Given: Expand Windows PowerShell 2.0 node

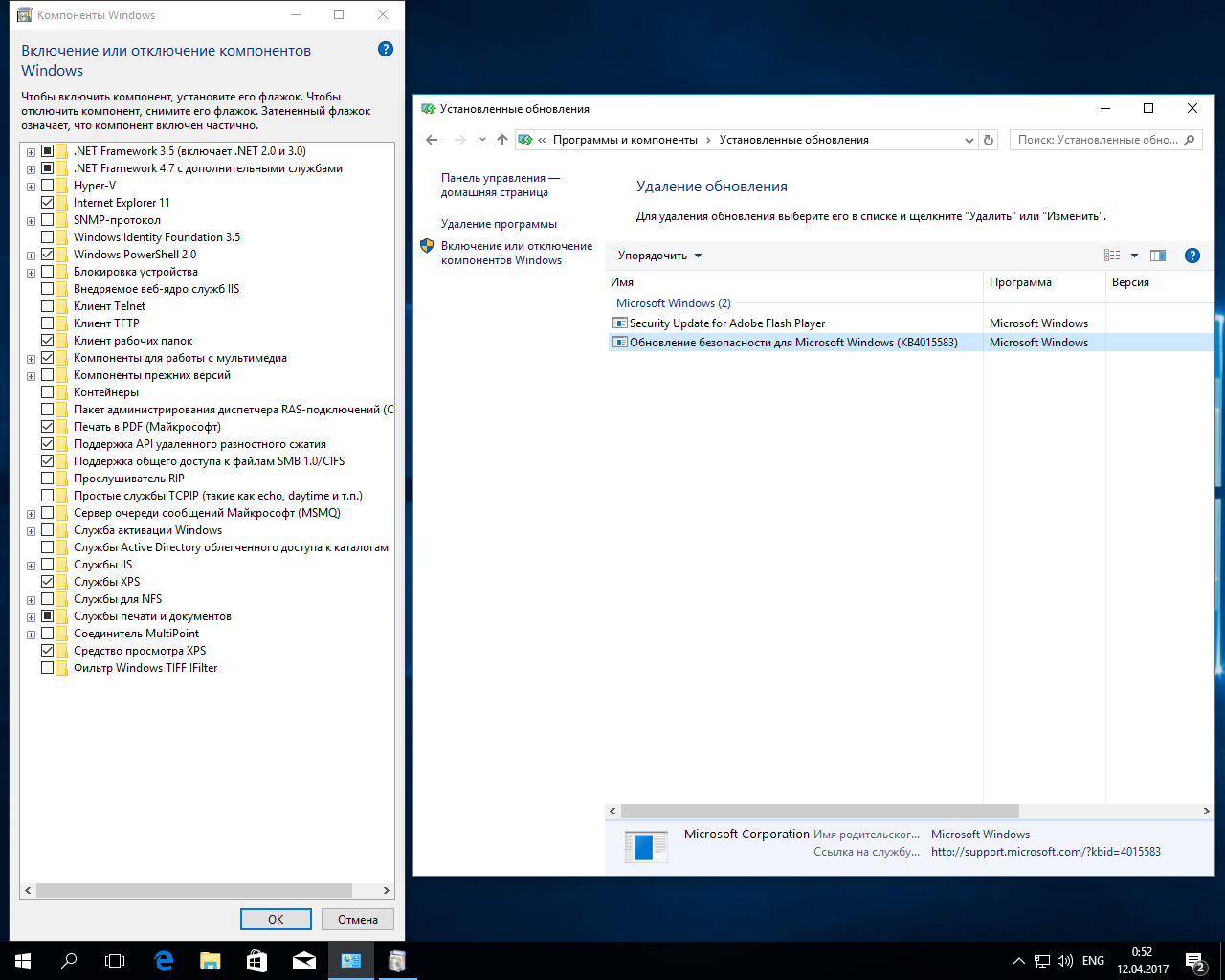Looking at the screenshot, I should pyautogui.click(x=32, y=256).
